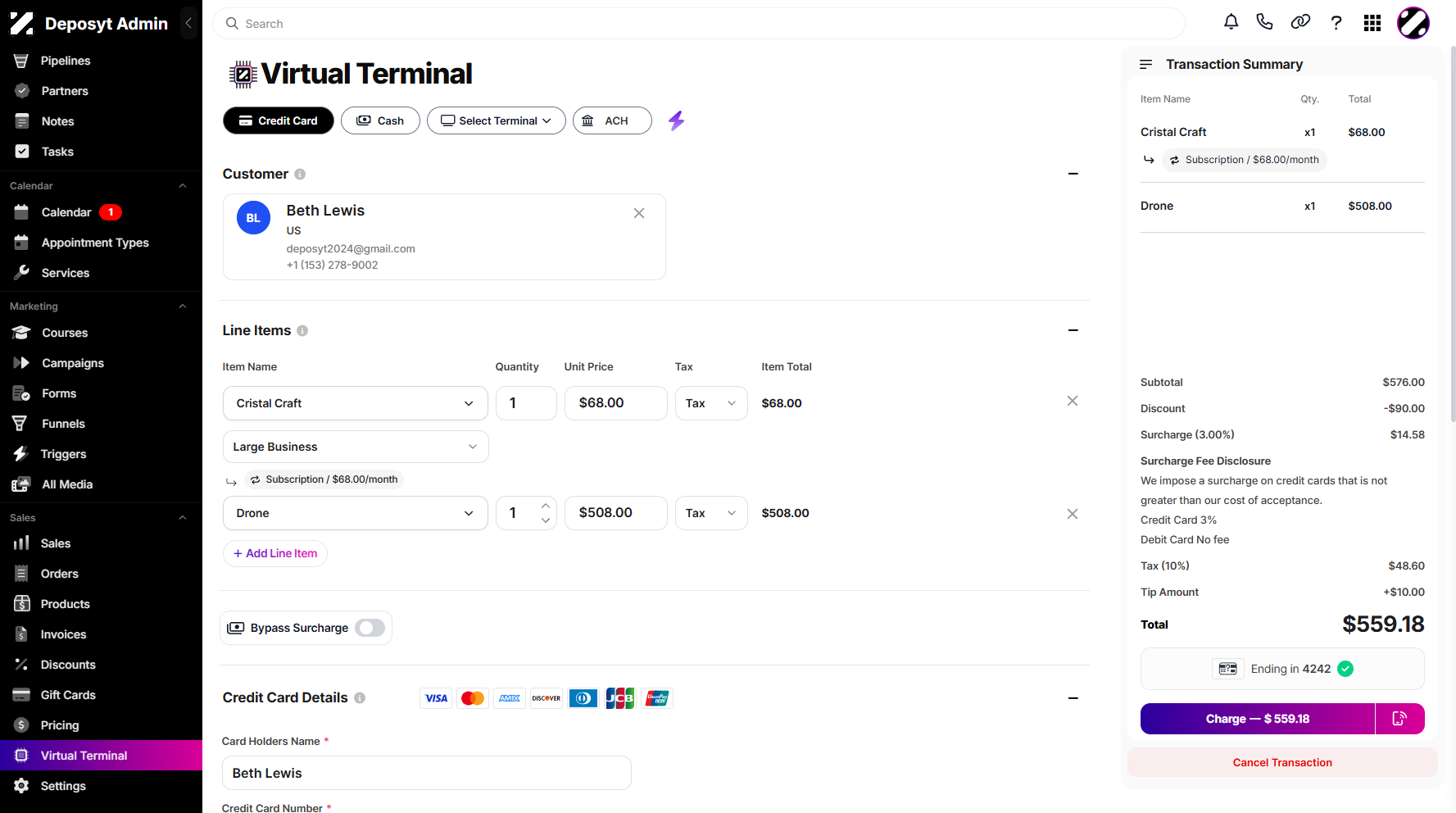The height and width of the screenshot is (813, 1456).
Task: Click the Credit Card Details info icon
Action: 360,697
